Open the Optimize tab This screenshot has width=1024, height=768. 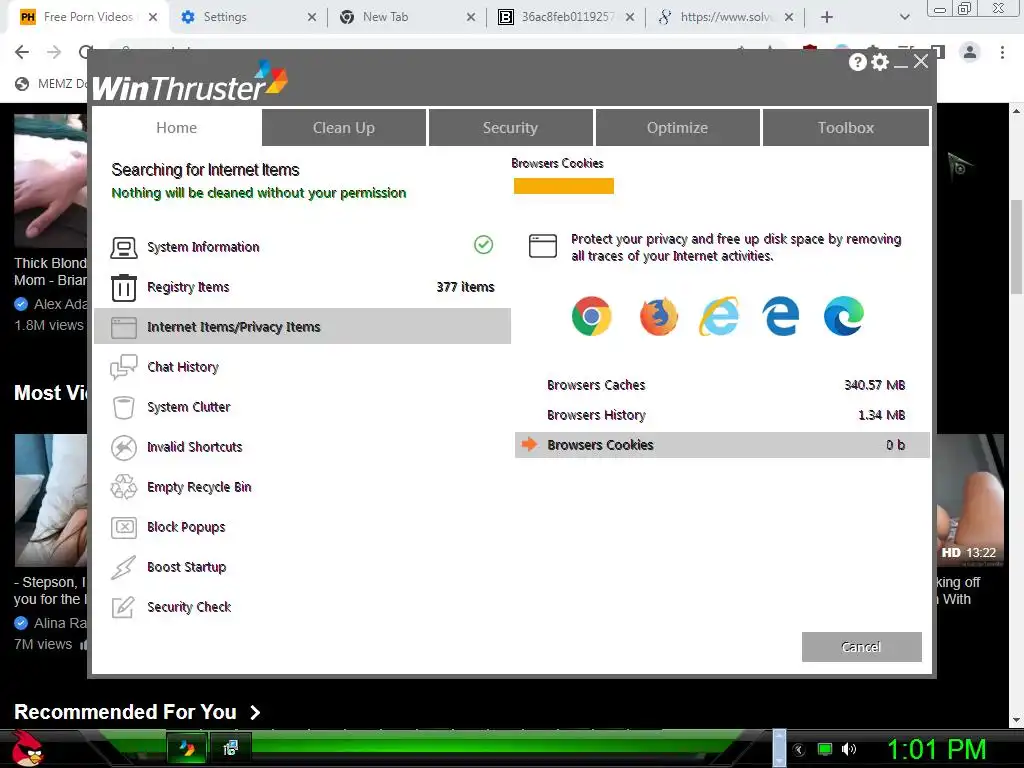click(677, 127)
